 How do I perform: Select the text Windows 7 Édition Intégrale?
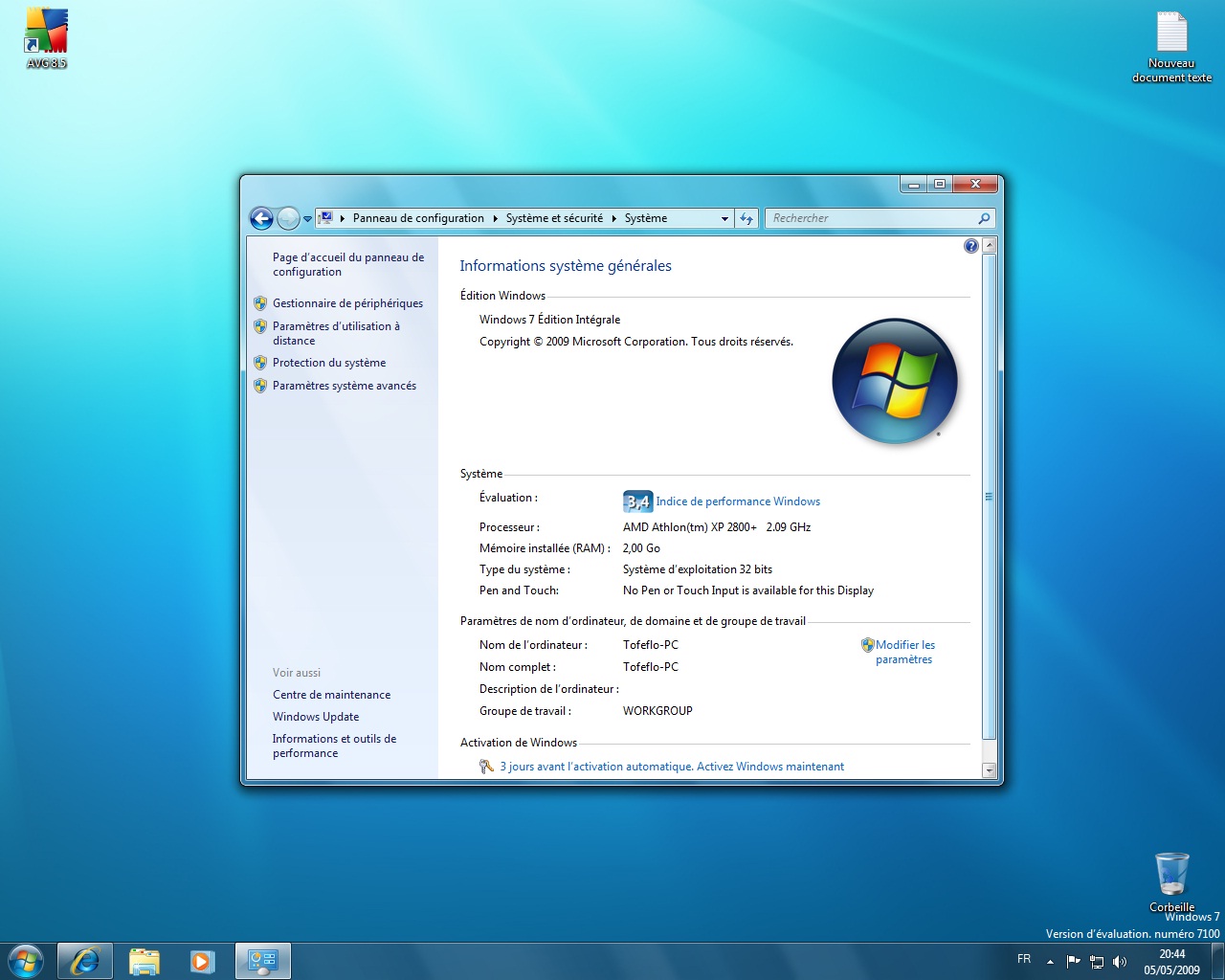549,320
